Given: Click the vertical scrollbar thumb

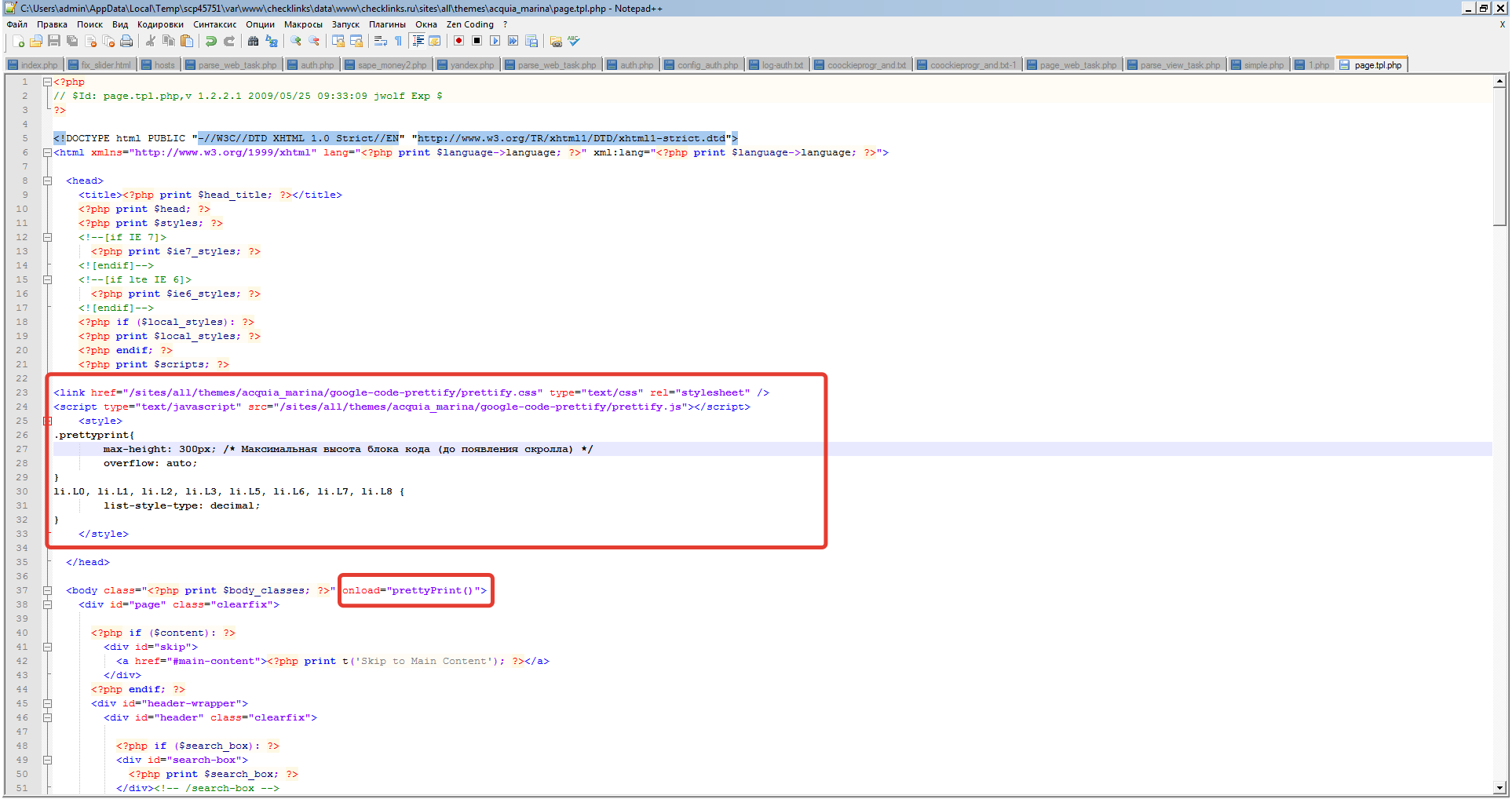Looking at the screenshot, I should pos(1499,156).
